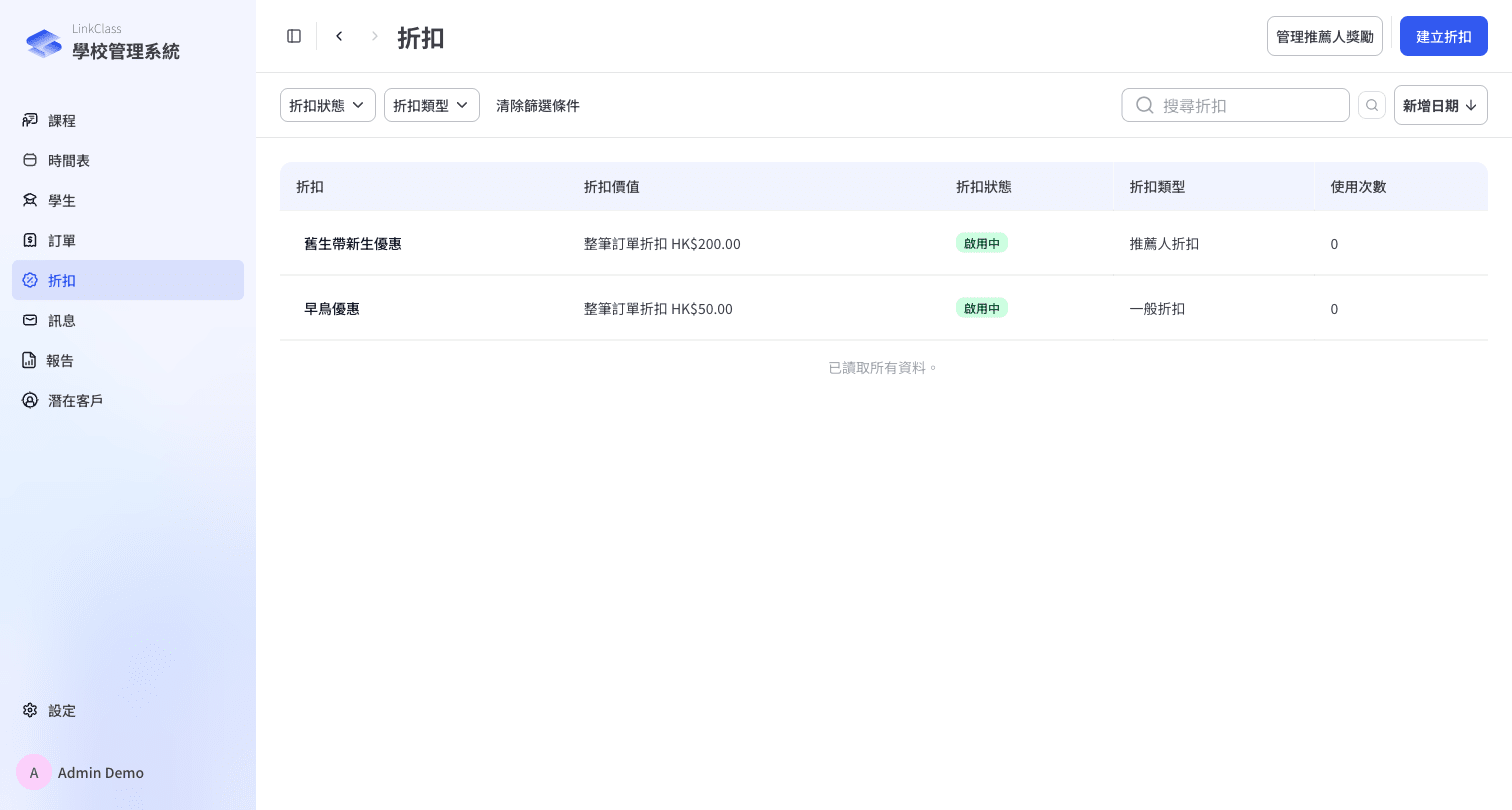Click 清除篩選條件 link
Screen dimensions: 1512x810
(538, 105)
